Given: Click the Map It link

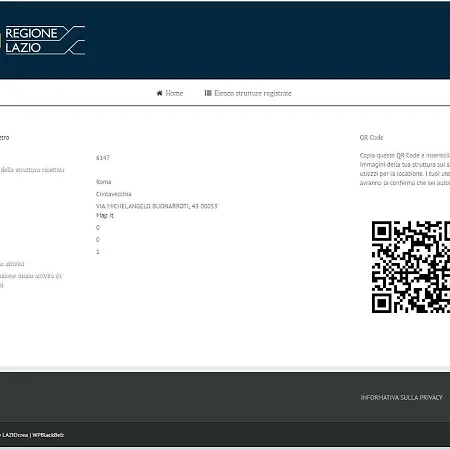Looking at the screenshot, I should click(x=105, y=216).
